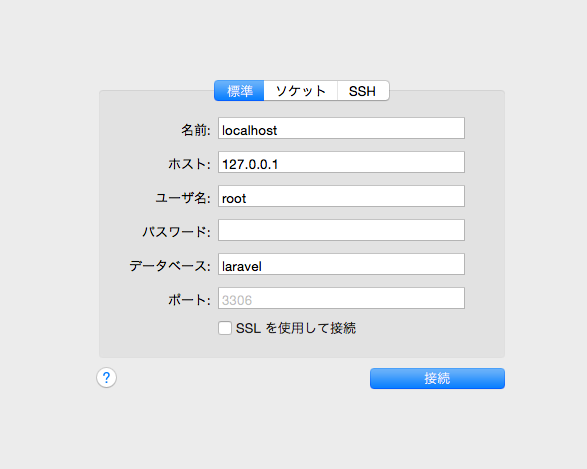Focus the 名前 field containing localhost
The image size is (587, 469).
(x=341, y=128)
